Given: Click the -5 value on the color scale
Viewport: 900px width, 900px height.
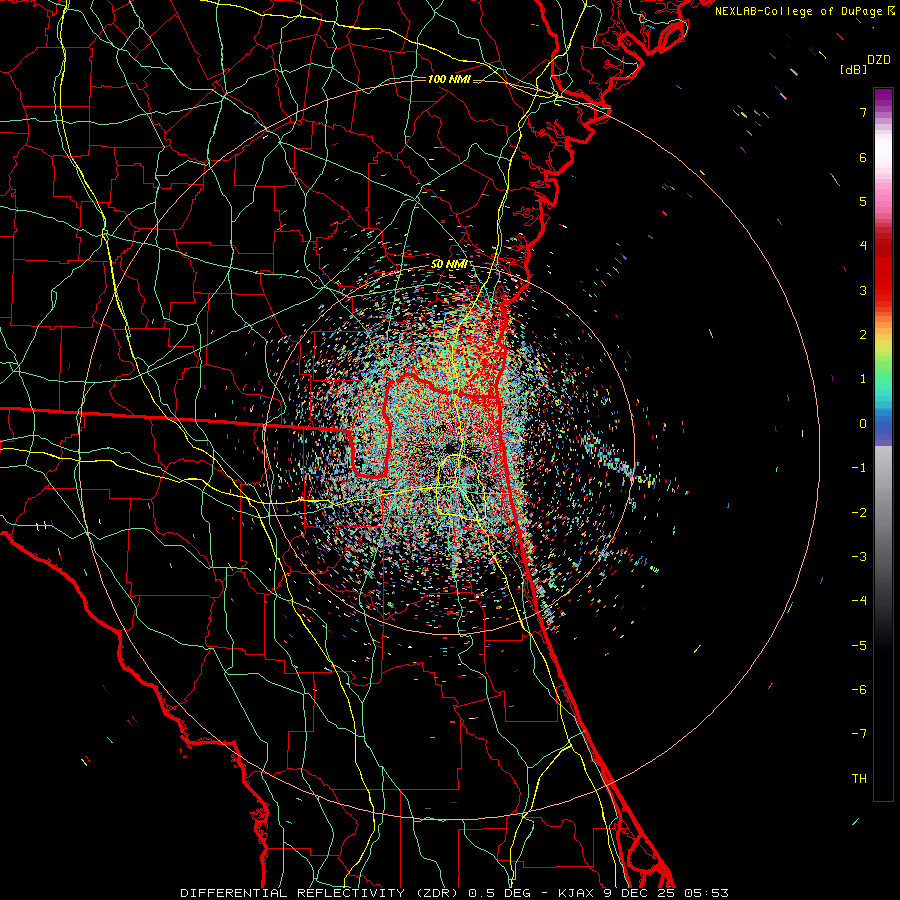Looking at the screenshot, I should point(859,646).
